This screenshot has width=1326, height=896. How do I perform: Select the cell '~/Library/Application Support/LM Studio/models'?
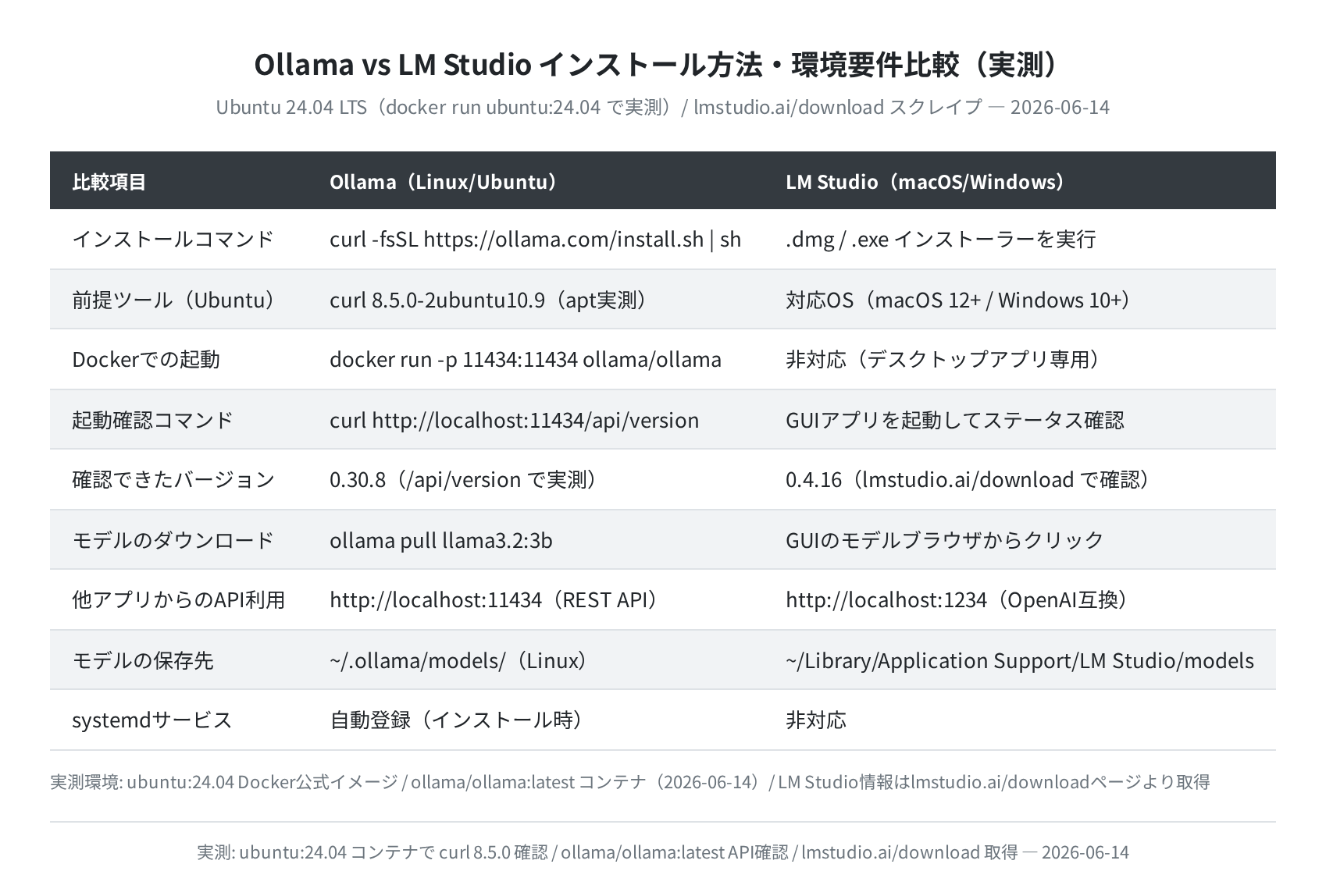[x=1020, y=660]
